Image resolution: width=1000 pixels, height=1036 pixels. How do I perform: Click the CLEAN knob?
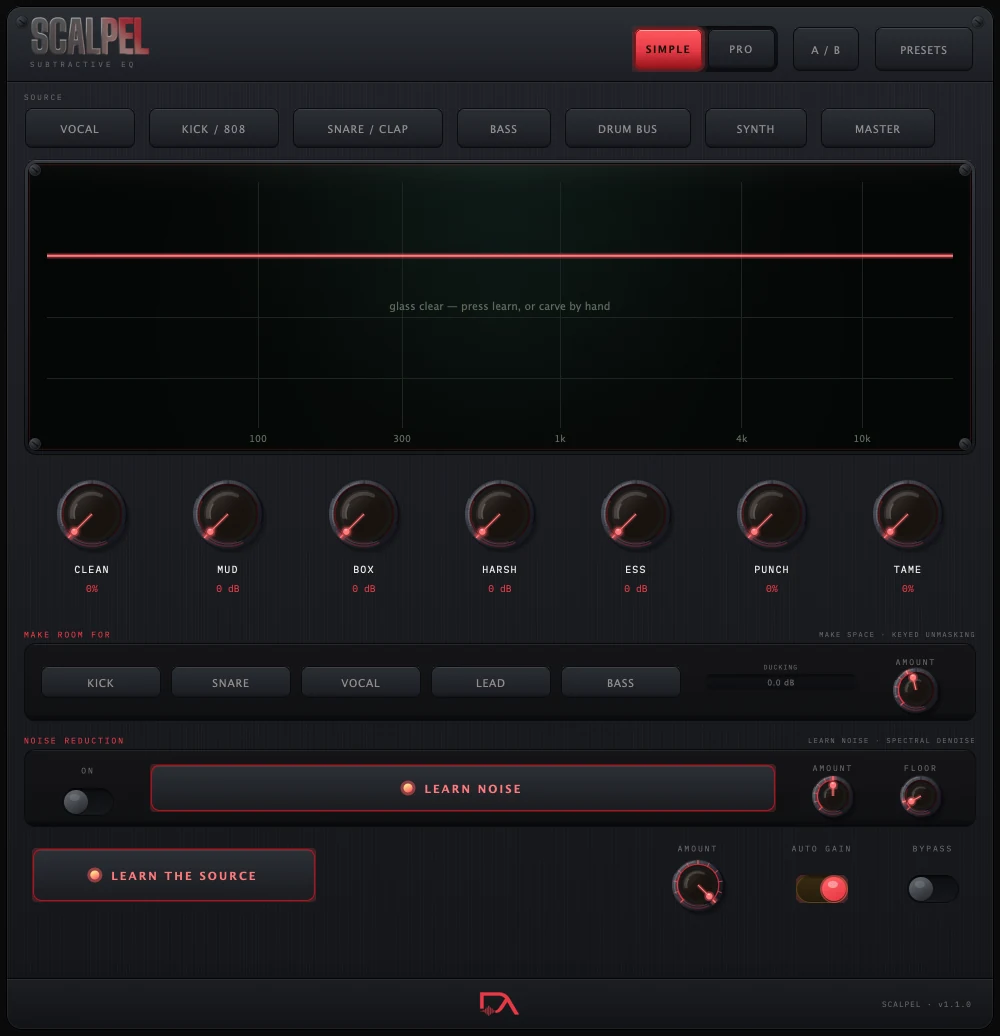(x=91, y=515)
